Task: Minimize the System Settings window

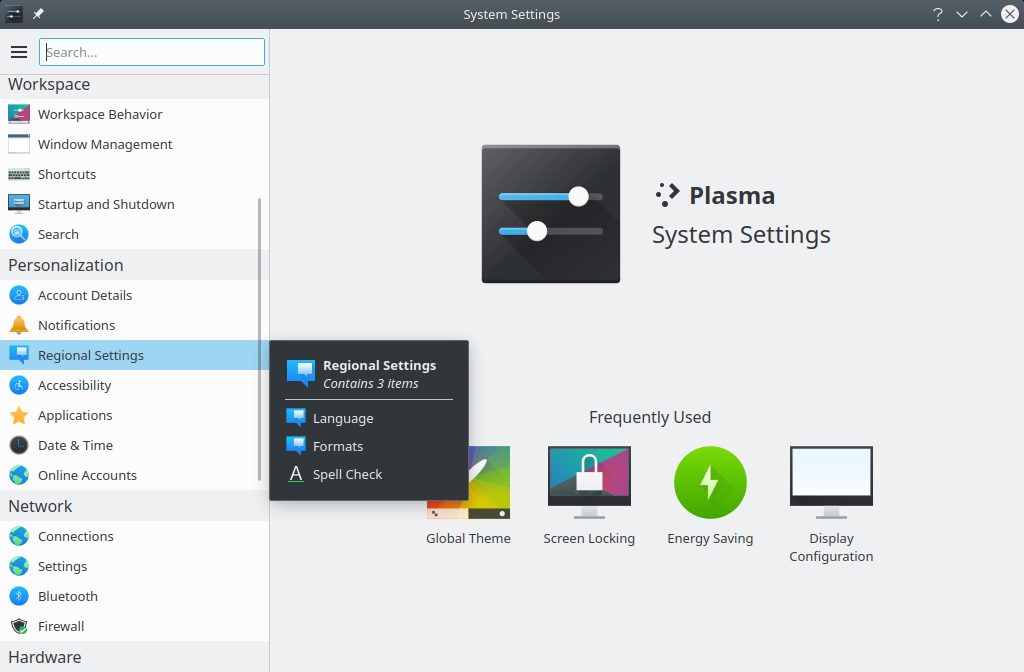Action: click(962, 14)
